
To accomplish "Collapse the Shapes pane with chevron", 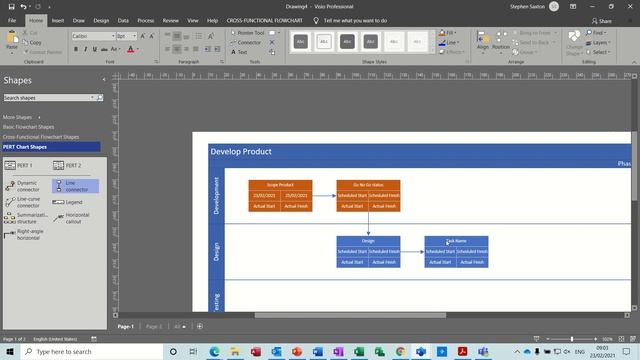I will click(104, 80).
